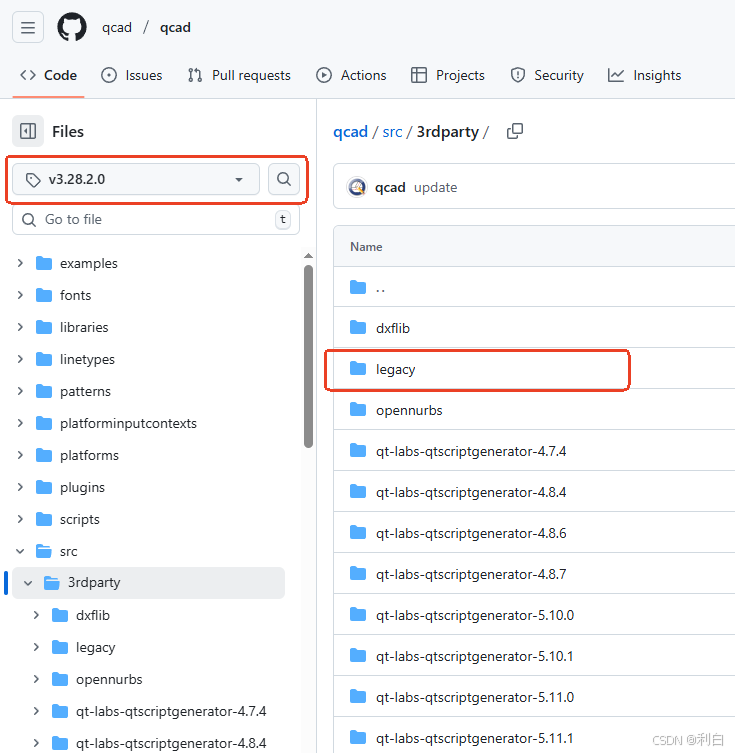
Task: Open the v3.28.2.0 tag dropdown
Action: point(136,179)
